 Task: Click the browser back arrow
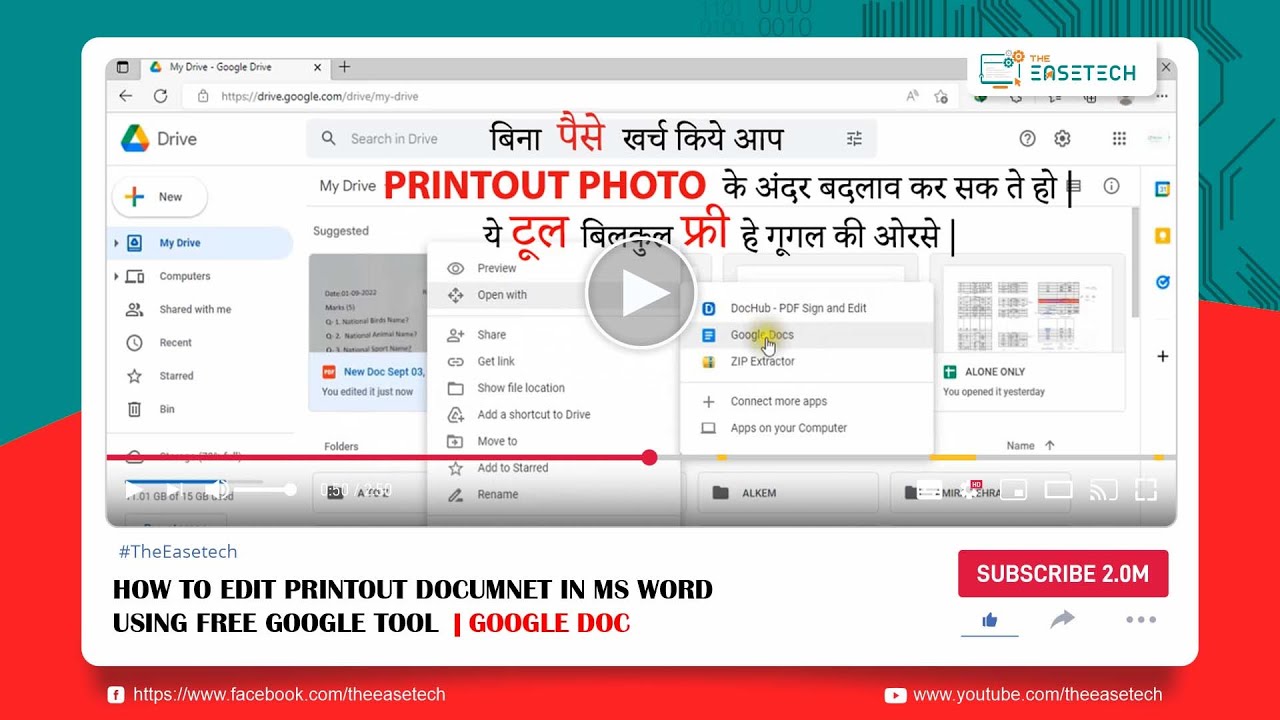point(125,96)
